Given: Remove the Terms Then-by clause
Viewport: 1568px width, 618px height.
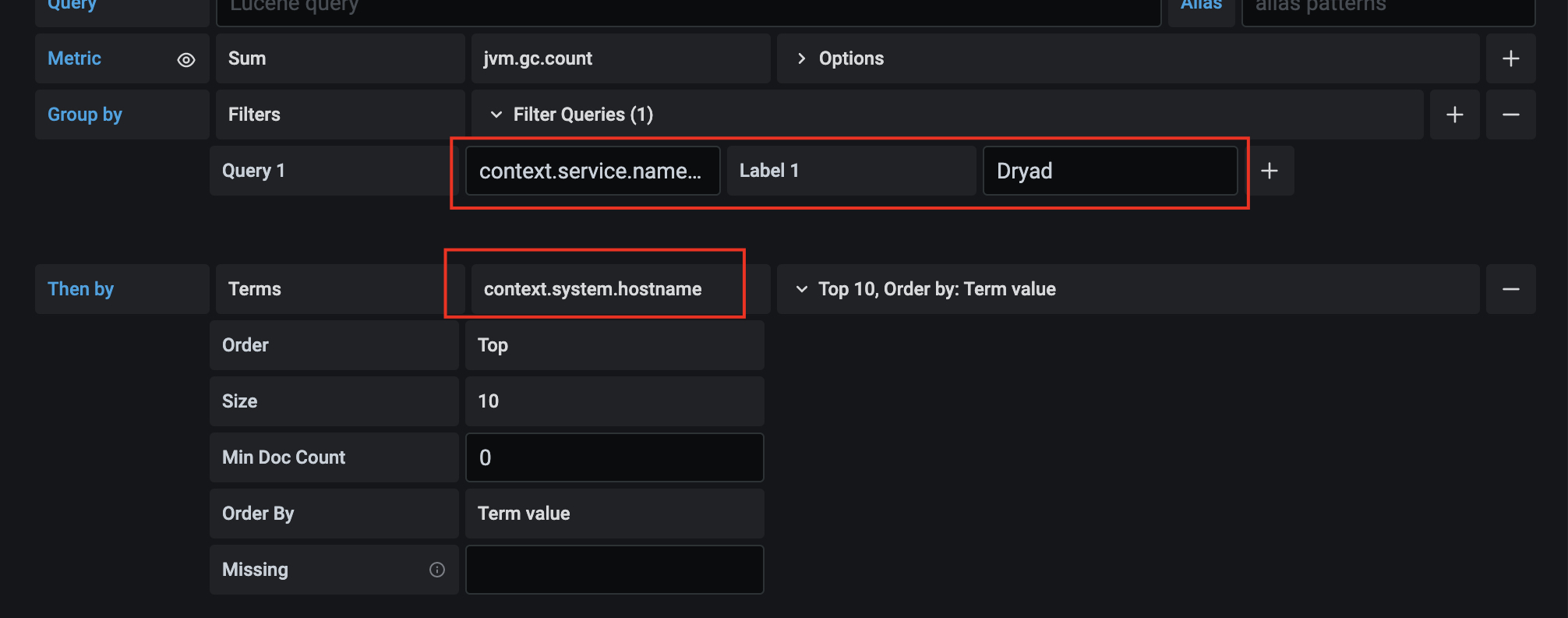Looking at the screenshot, I should (x=1510, y=288).
